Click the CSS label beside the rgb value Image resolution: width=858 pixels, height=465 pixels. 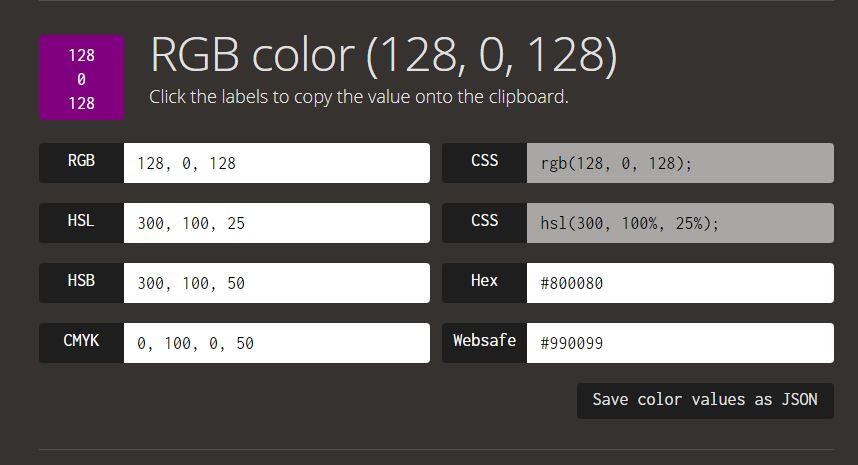point(484,162)
